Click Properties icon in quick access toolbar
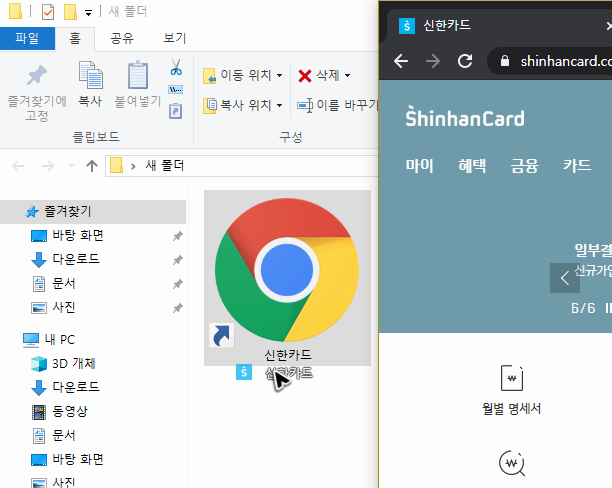Screen dimensions: 612x488 [48, 12]
